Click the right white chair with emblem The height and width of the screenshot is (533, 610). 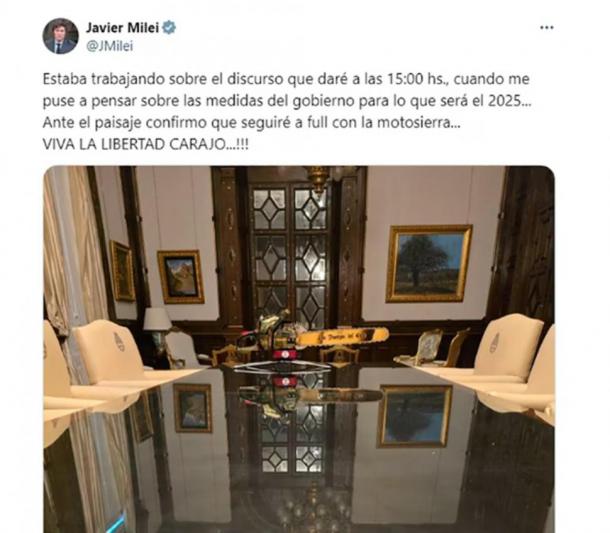(x=508, y=347)
